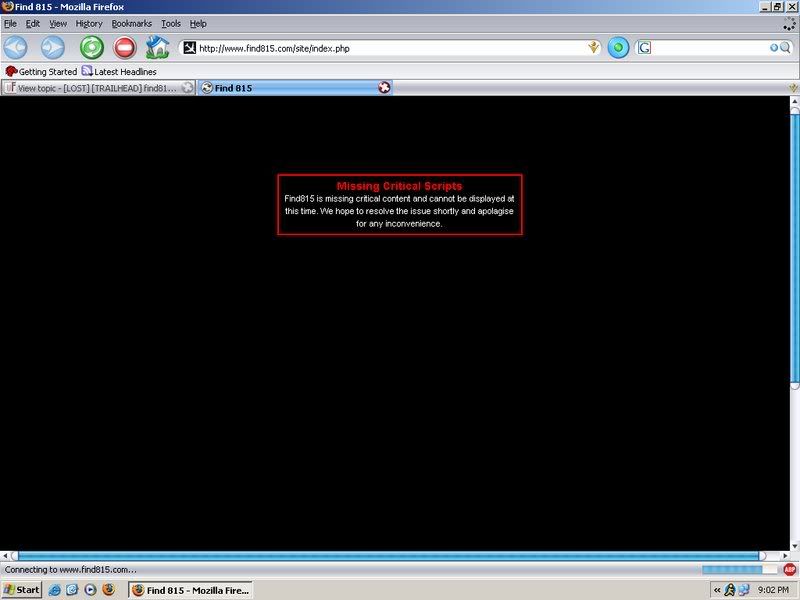Click the 9:02 PM system clock
The width and height of the screenshot is (800, 600).
(773, 590)
